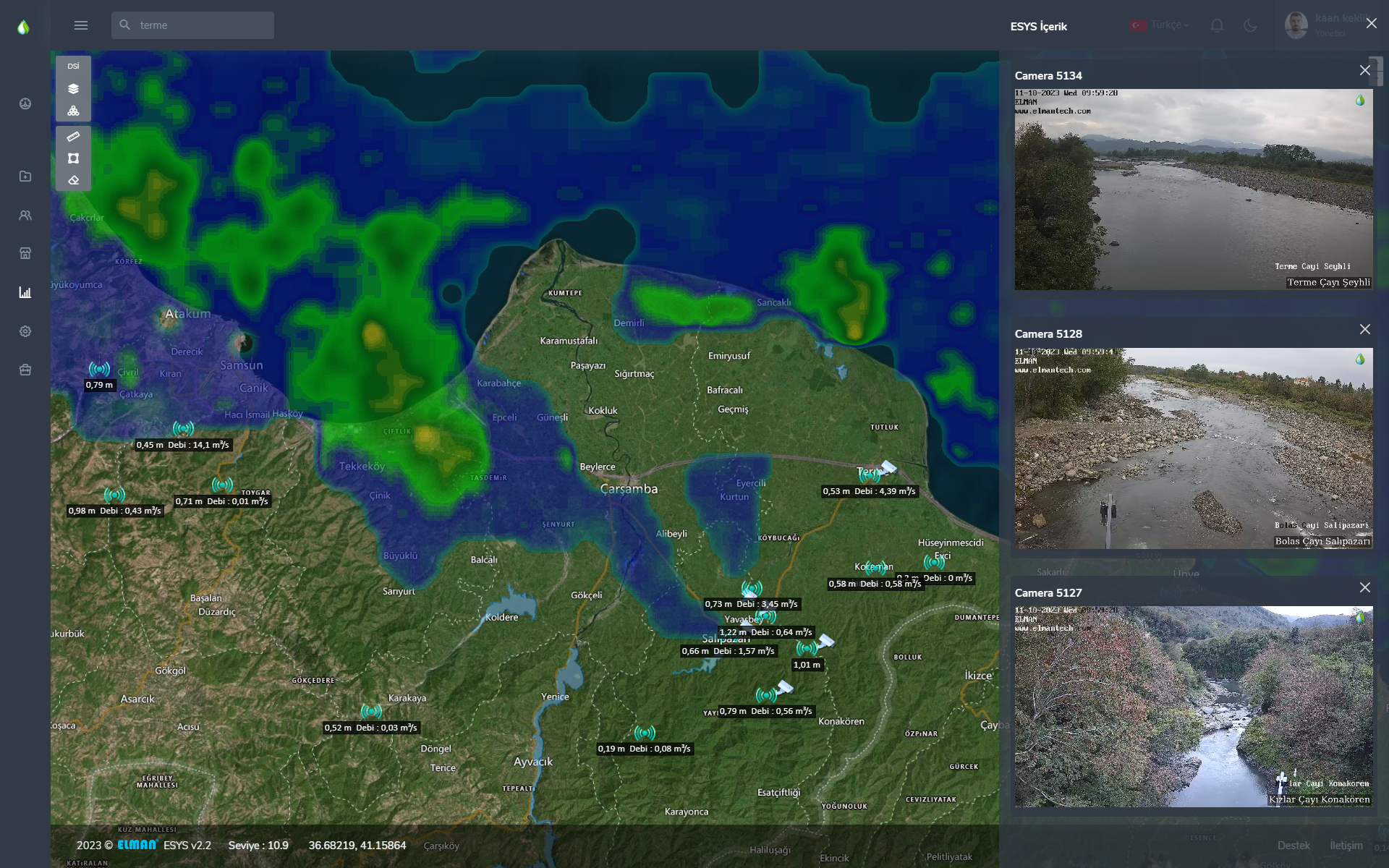The width and height of the screenshot is (1389, 868).
Task: Open the cluster grouping tool
Action: pos(73,111)
